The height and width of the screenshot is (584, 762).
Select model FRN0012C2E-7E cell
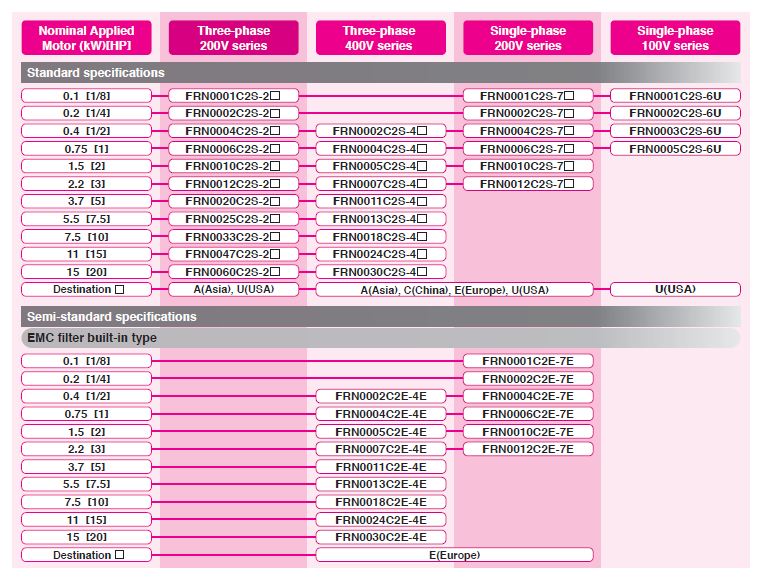(x=528, y=449)
